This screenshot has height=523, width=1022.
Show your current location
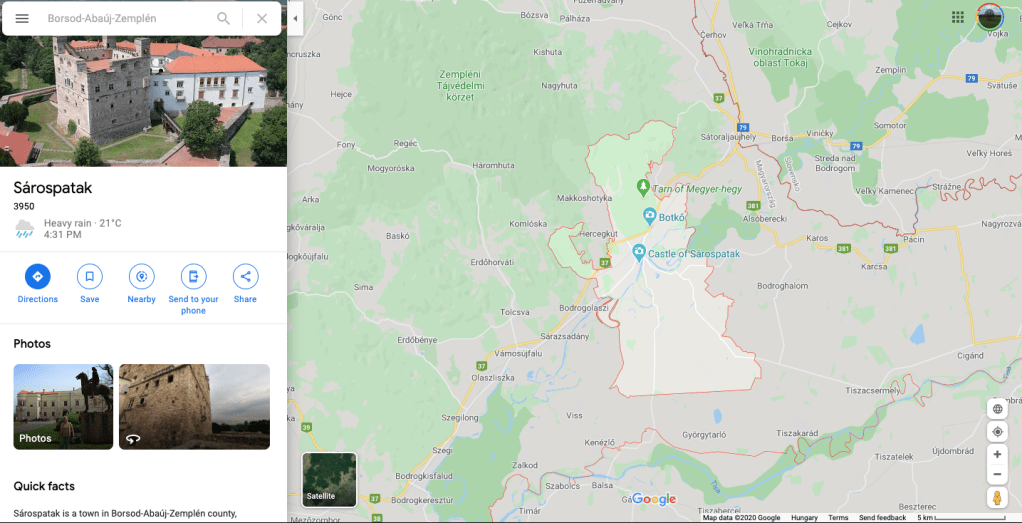point(997,432)
